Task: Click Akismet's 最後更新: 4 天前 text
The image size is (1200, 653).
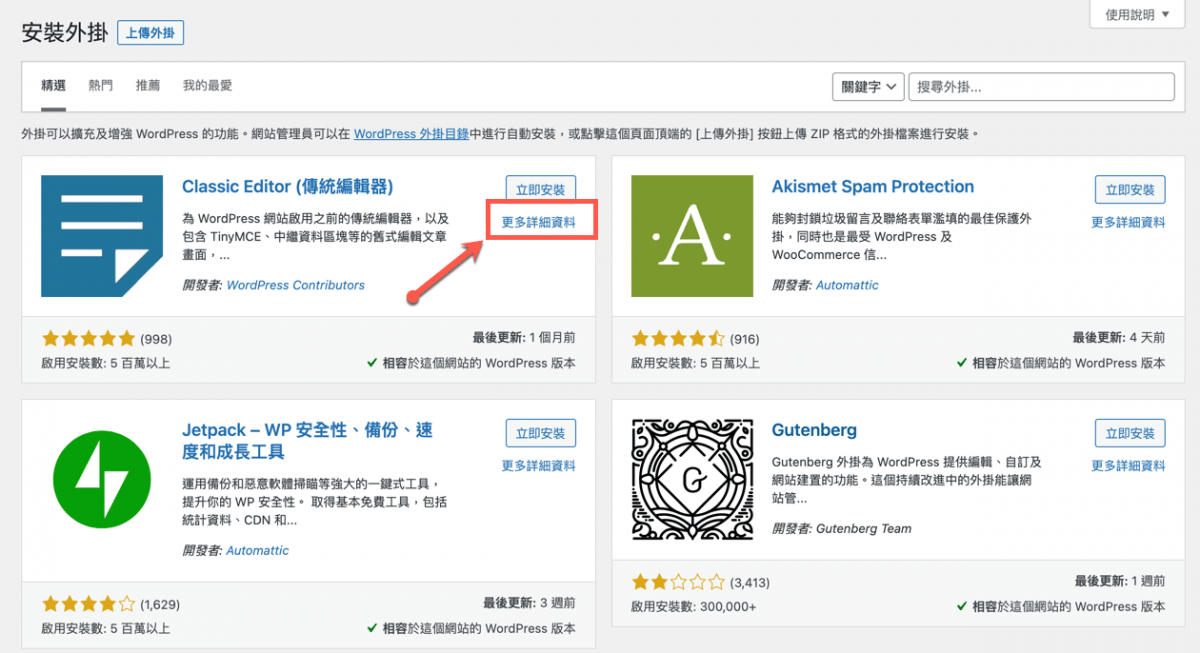Action: coord(1119,339)
